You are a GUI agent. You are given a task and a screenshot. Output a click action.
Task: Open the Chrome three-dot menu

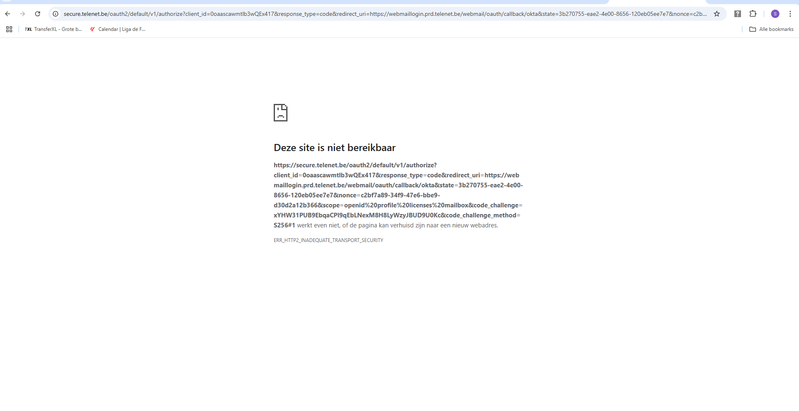(790, 14)
